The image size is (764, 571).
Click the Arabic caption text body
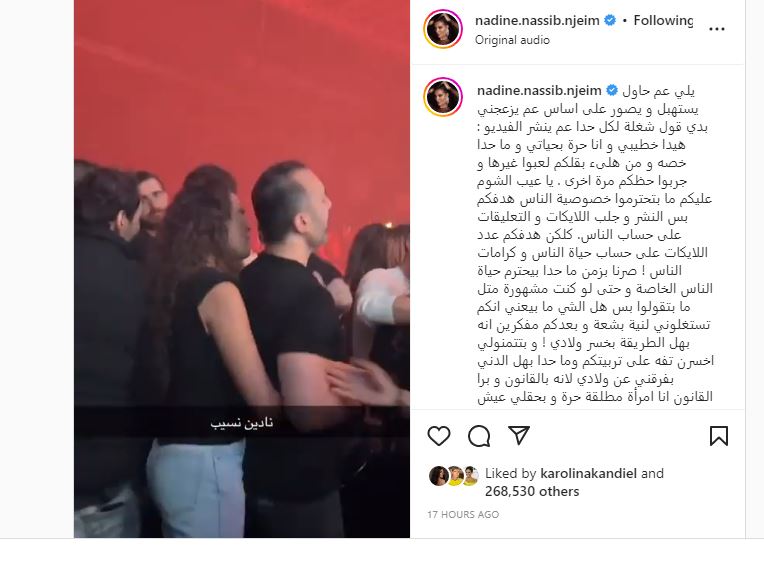pyautogui.click(x=595, y=244)
